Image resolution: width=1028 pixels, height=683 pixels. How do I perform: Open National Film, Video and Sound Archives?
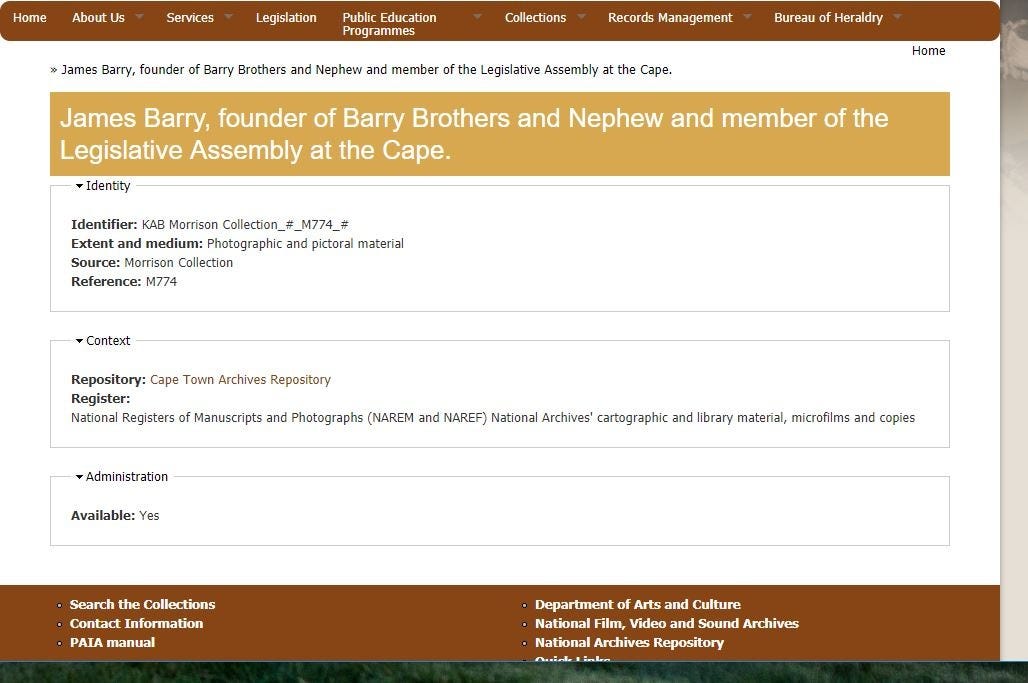[667, 623]
